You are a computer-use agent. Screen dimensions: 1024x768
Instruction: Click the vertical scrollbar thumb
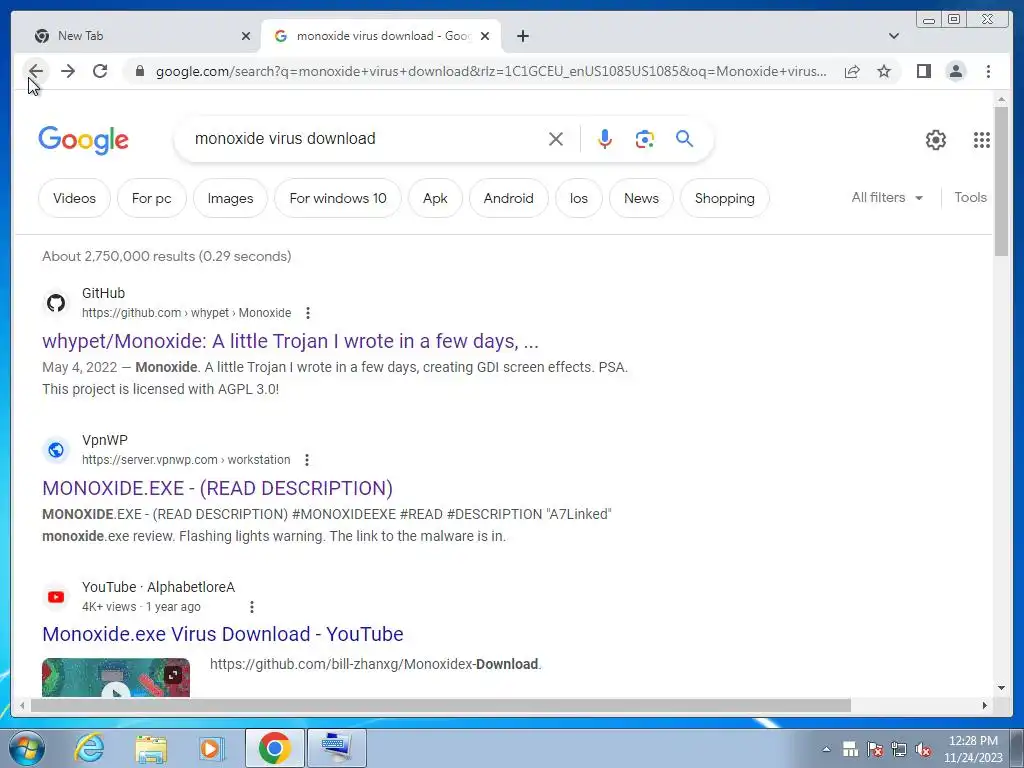point(1001,181)
